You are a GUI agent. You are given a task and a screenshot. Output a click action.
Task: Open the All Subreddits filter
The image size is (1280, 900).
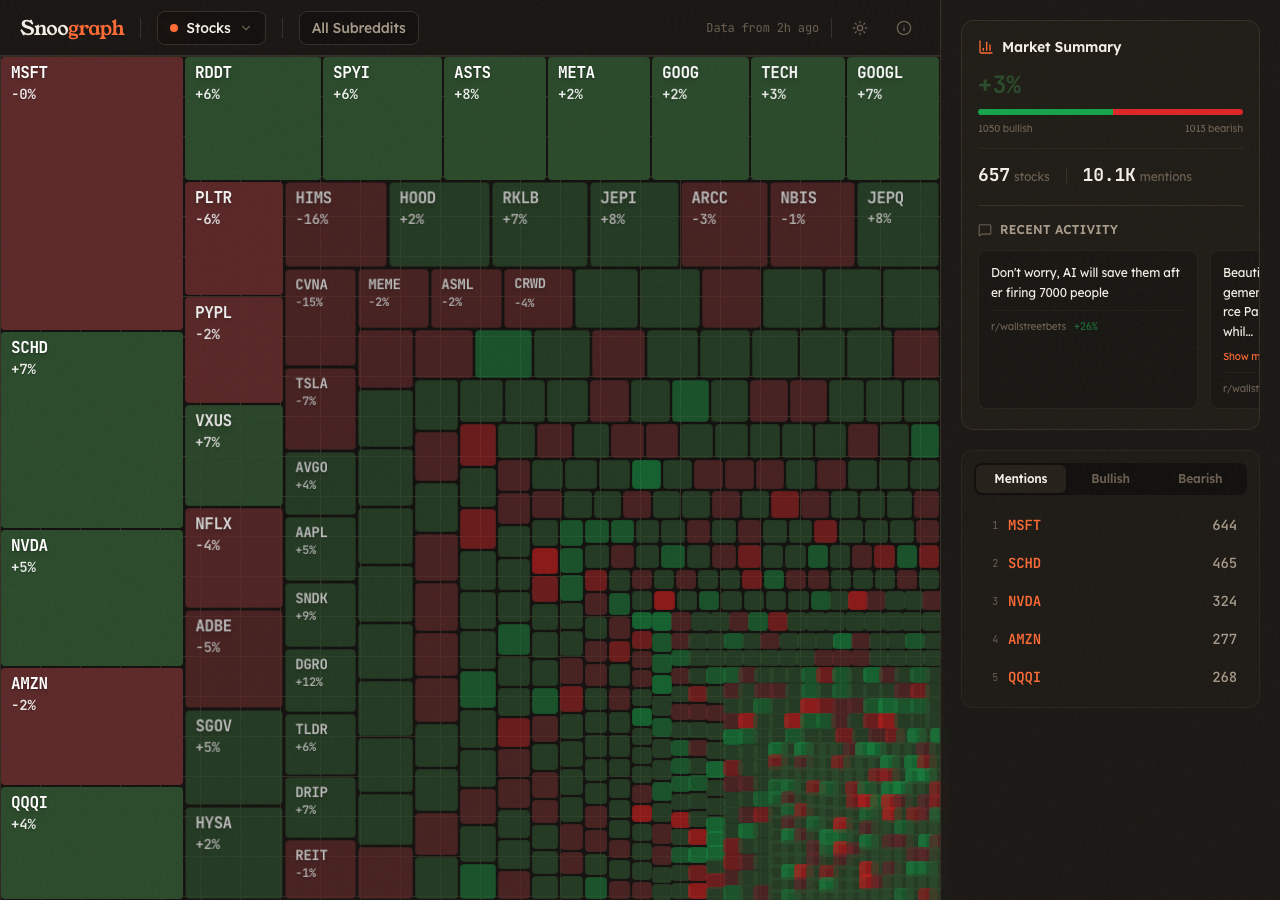point(358,28)
